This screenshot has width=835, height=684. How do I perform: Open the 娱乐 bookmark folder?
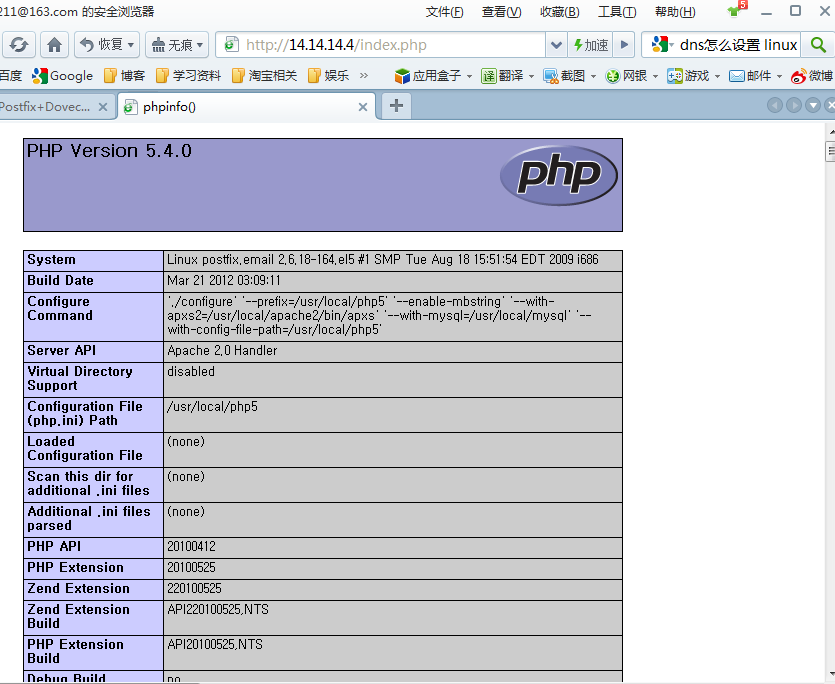[329, 76]
